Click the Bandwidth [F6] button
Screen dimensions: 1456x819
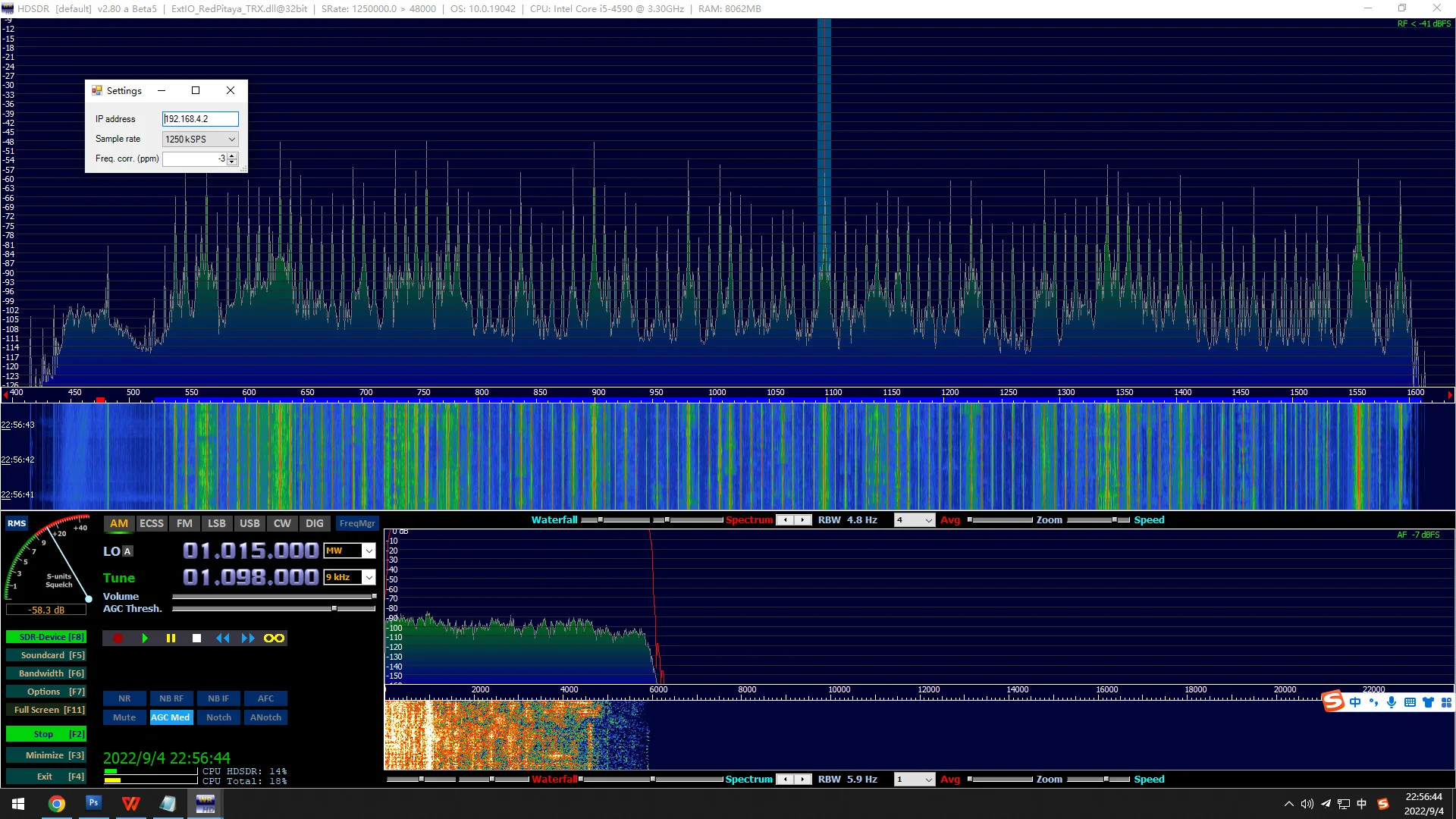[x=45, y=673]
